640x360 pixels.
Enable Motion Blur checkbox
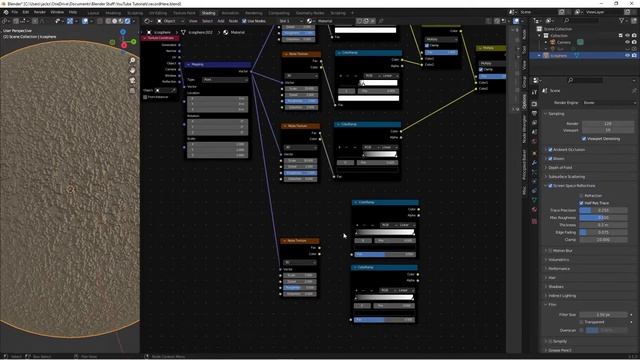click(550, 251)
